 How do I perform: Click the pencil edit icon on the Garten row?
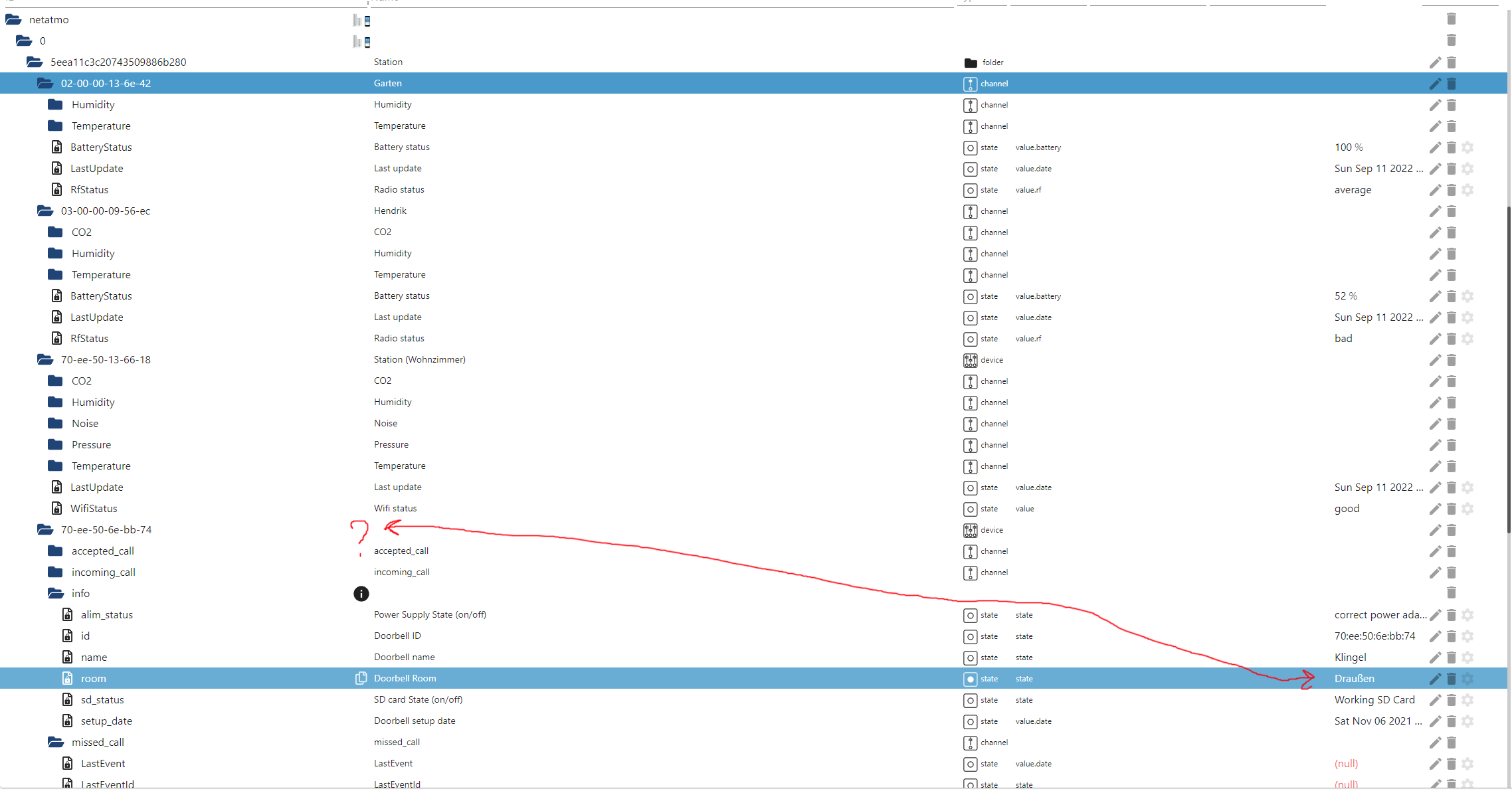(1435, 84)
